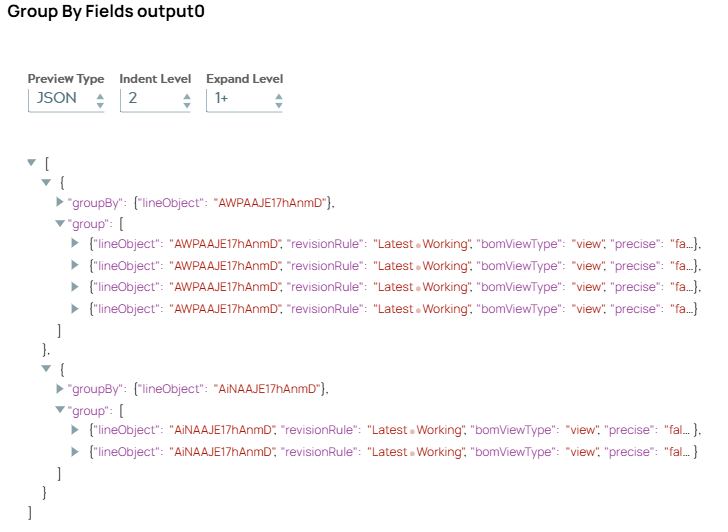Select the "AWPAAJE17hAnmD" value in first groupBy
Image resolution: width=728 pixels, height=532 pixels.
270,203
